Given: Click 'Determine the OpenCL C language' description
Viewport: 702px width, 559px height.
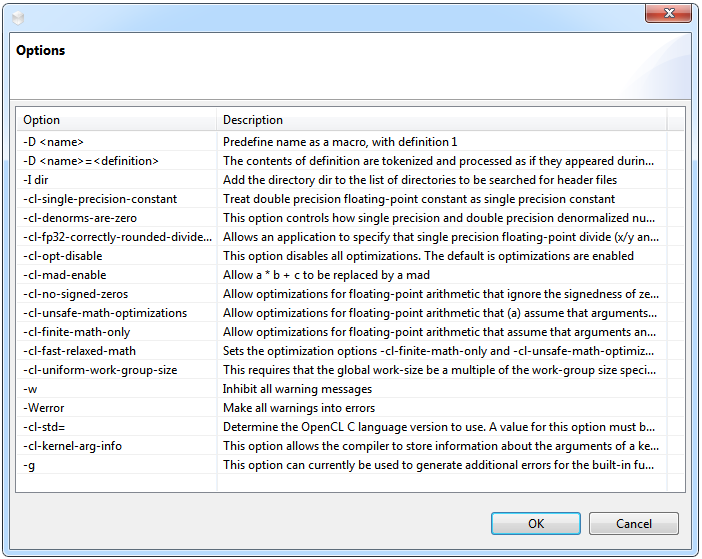Looking at the screenshot, I should click(439, 427).
